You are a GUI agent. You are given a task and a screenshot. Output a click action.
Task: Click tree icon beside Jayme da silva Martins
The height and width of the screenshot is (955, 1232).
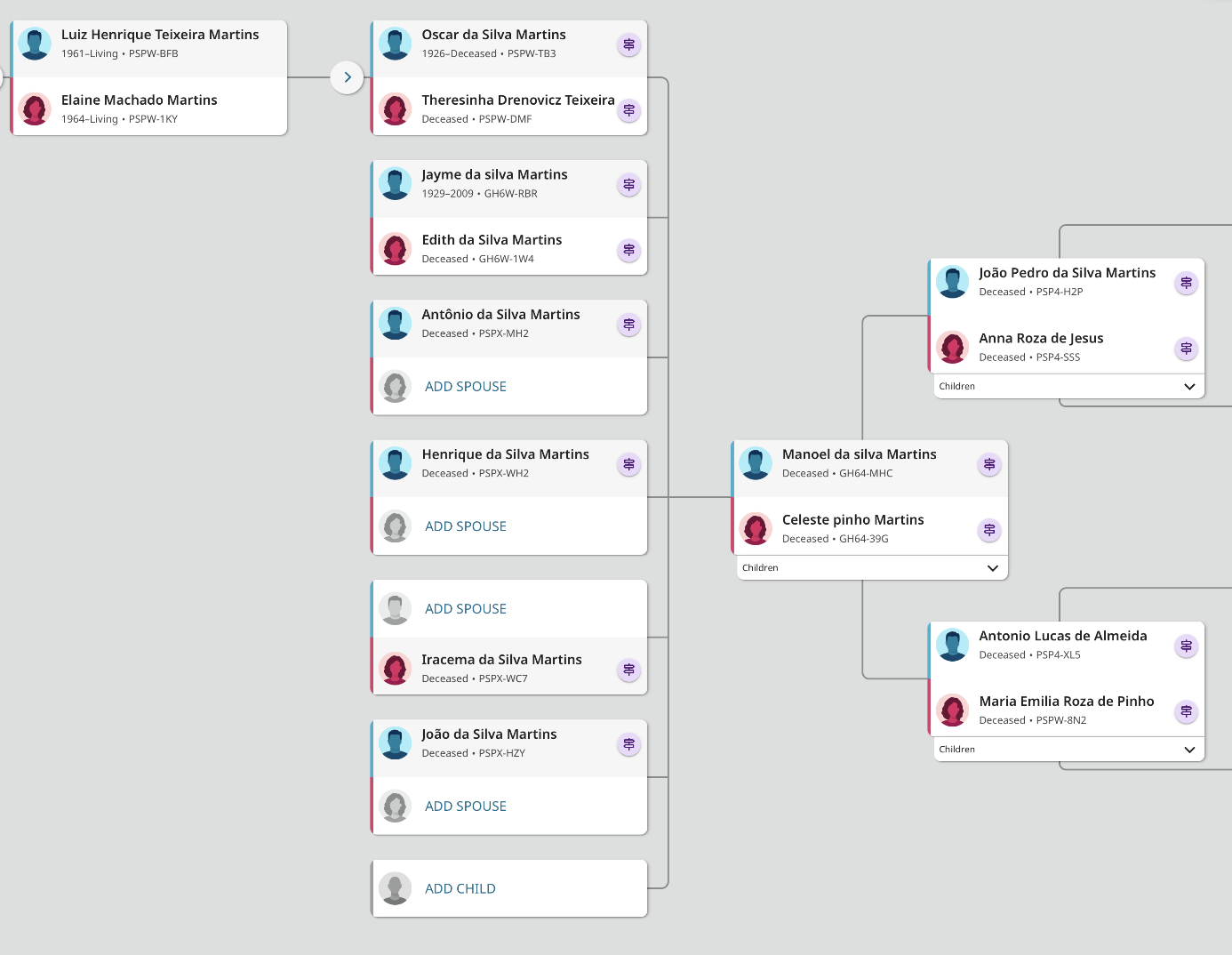628,185
